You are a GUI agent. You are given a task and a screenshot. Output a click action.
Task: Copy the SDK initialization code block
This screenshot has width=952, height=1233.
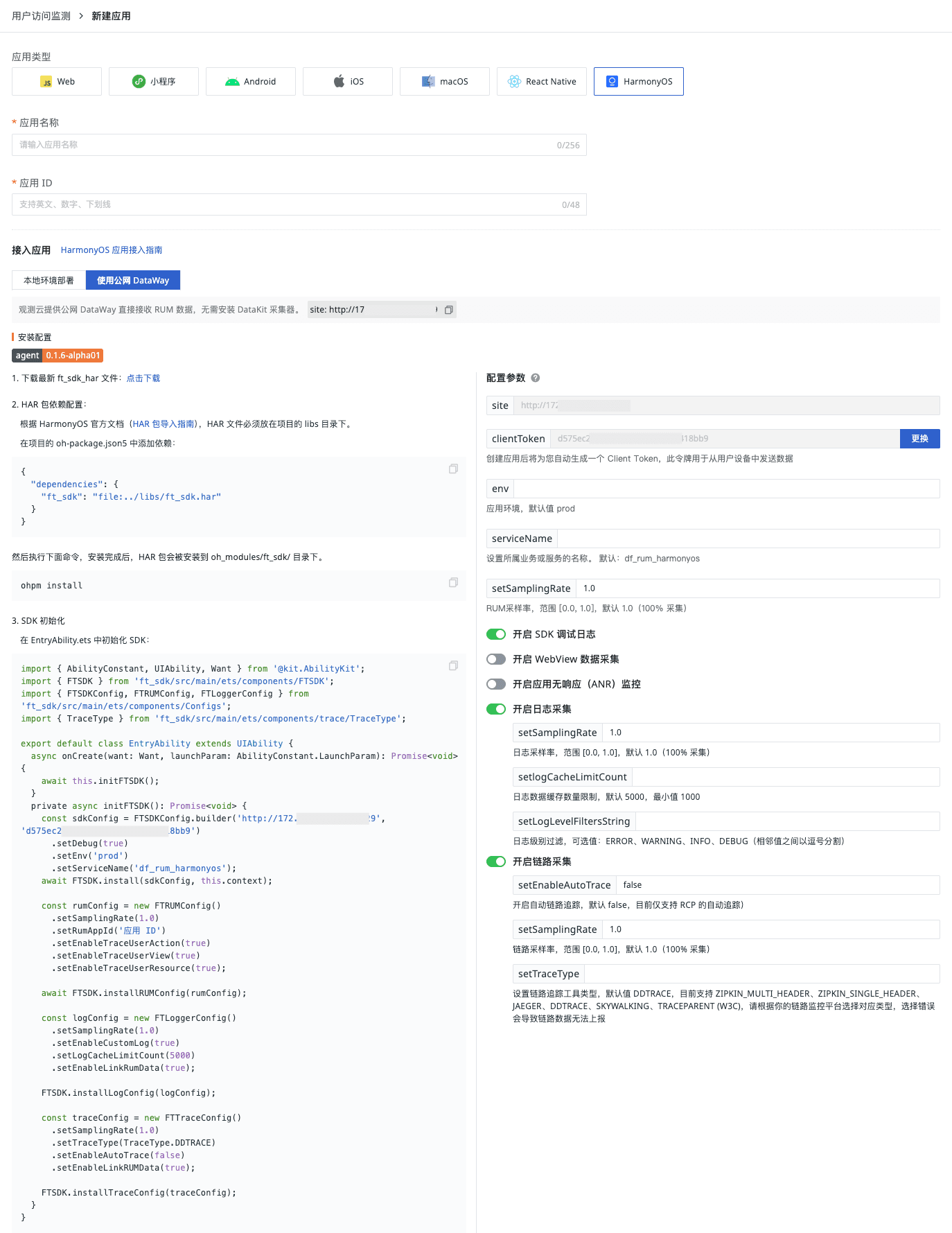pos(453,666)
